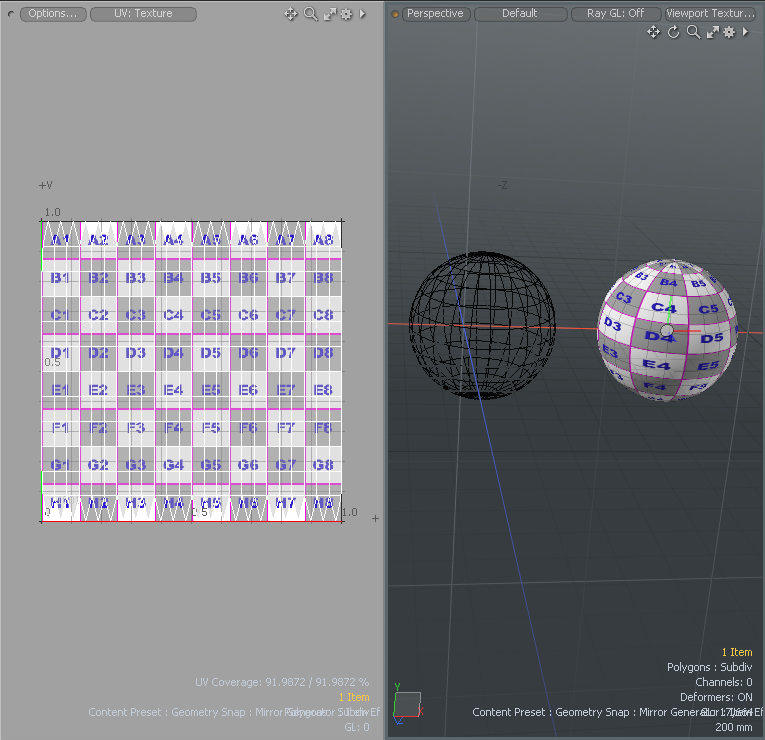Expand the Perspective viewport arrow menu

coord(745,32)
